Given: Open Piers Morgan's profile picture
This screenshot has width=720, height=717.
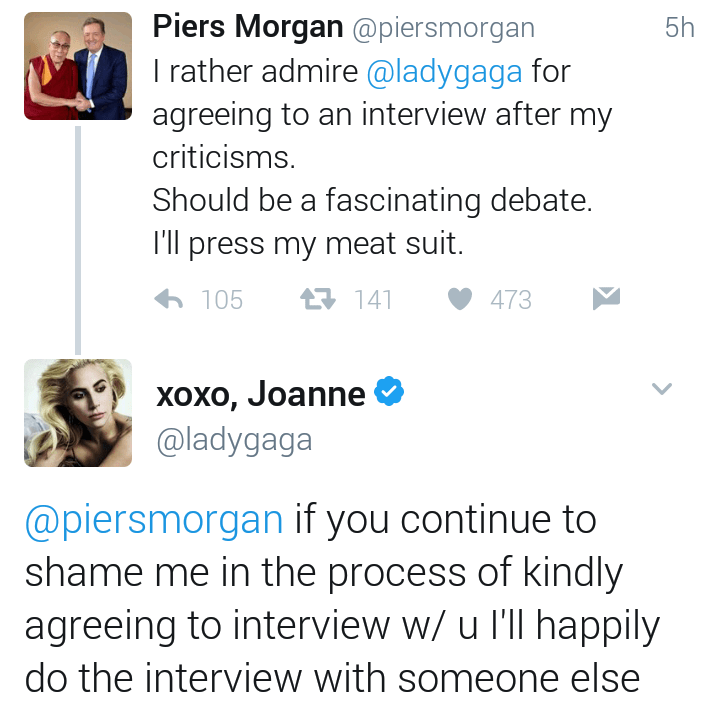Looking at the screenshot, I should click(x=78, y=66).
